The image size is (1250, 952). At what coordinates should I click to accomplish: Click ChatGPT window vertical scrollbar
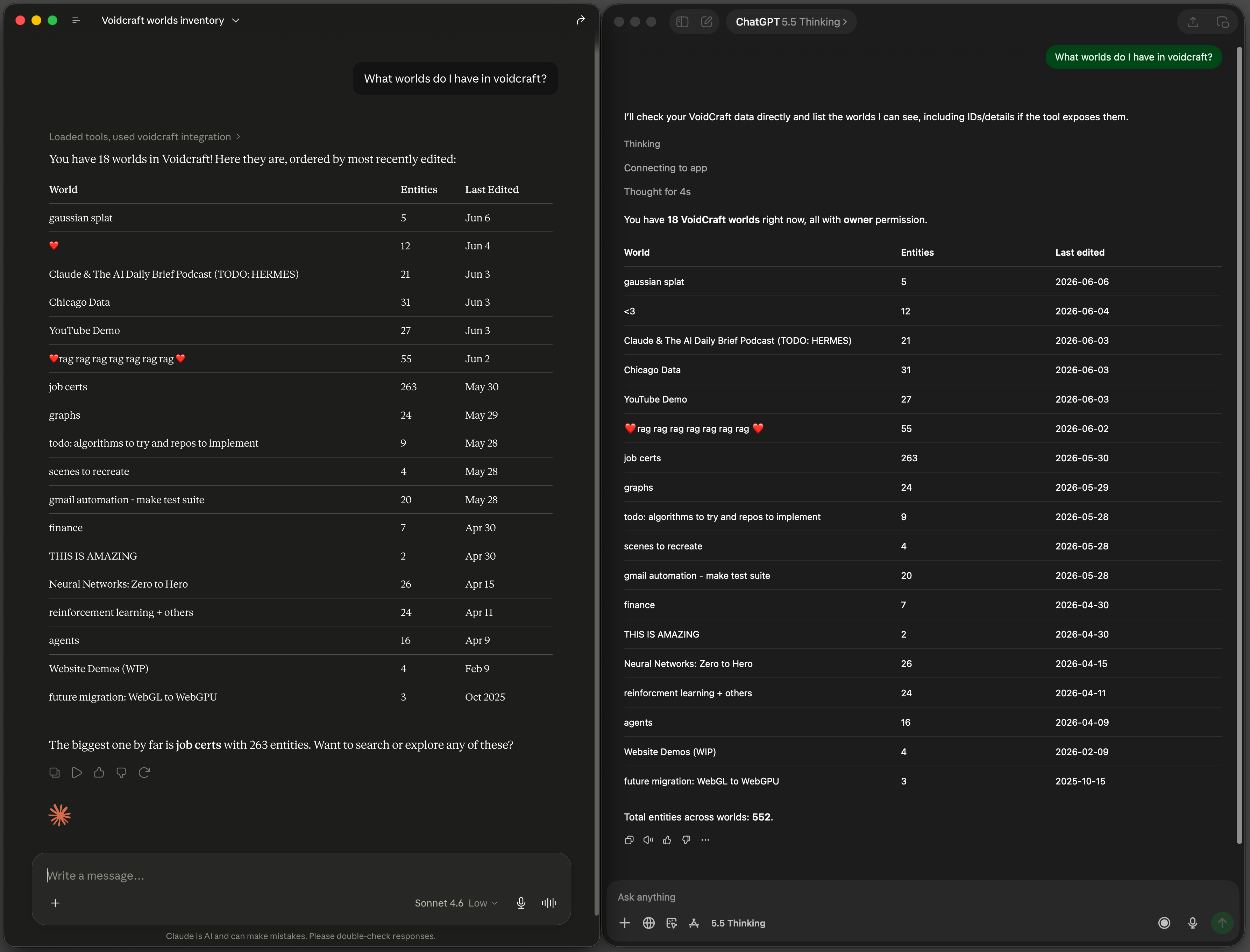[1239, 445]
